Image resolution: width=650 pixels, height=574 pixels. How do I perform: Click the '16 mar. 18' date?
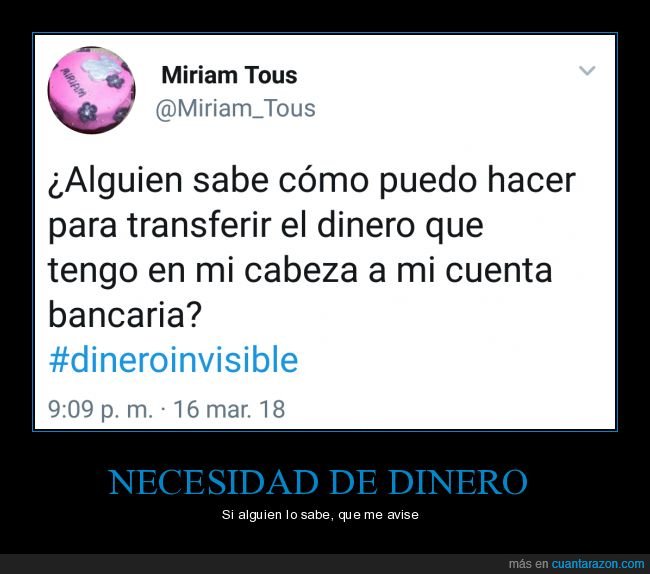pos(229,409)
